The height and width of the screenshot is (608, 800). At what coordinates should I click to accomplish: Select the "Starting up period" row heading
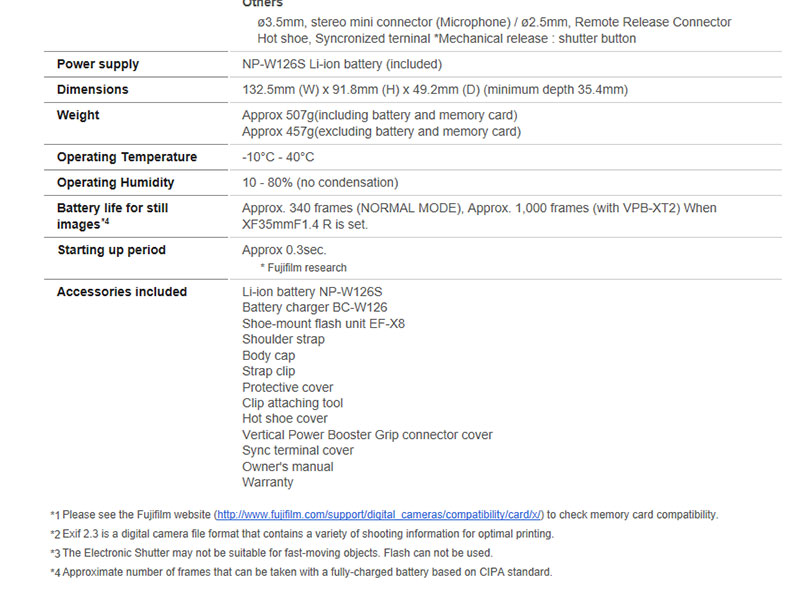[111, 250]
